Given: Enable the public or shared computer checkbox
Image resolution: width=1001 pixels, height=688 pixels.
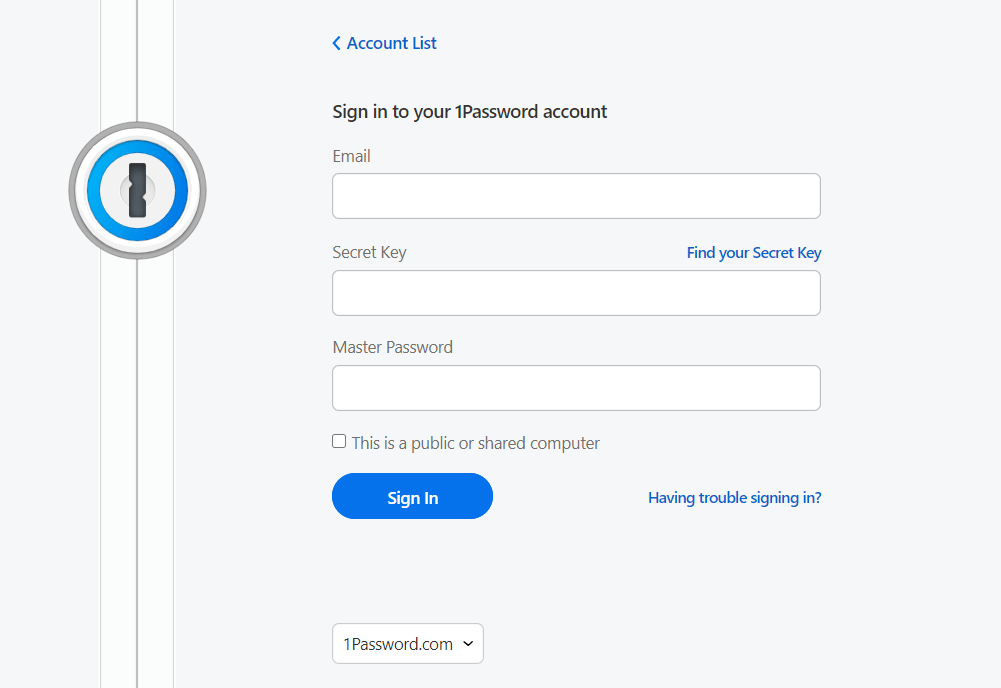Looking at the screenshot, I should click(x=339, y=440).
